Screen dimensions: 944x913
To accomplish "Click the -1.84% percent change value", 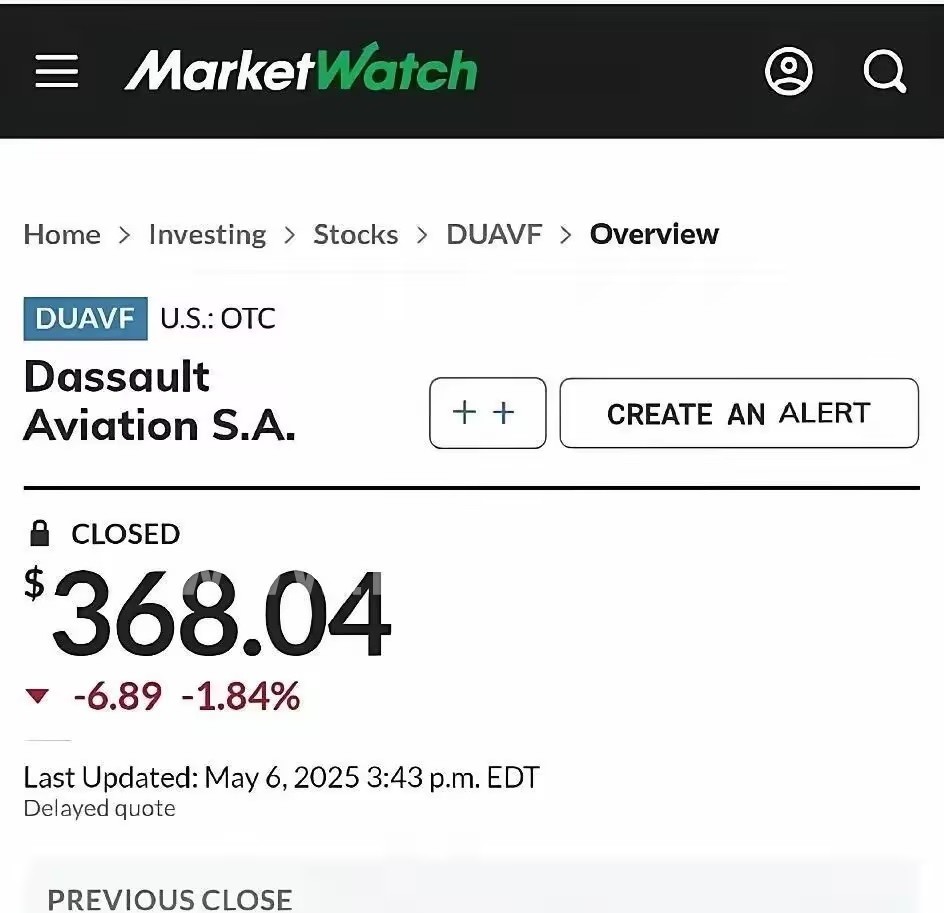I will pyautogui.click(x=240, y=696).
